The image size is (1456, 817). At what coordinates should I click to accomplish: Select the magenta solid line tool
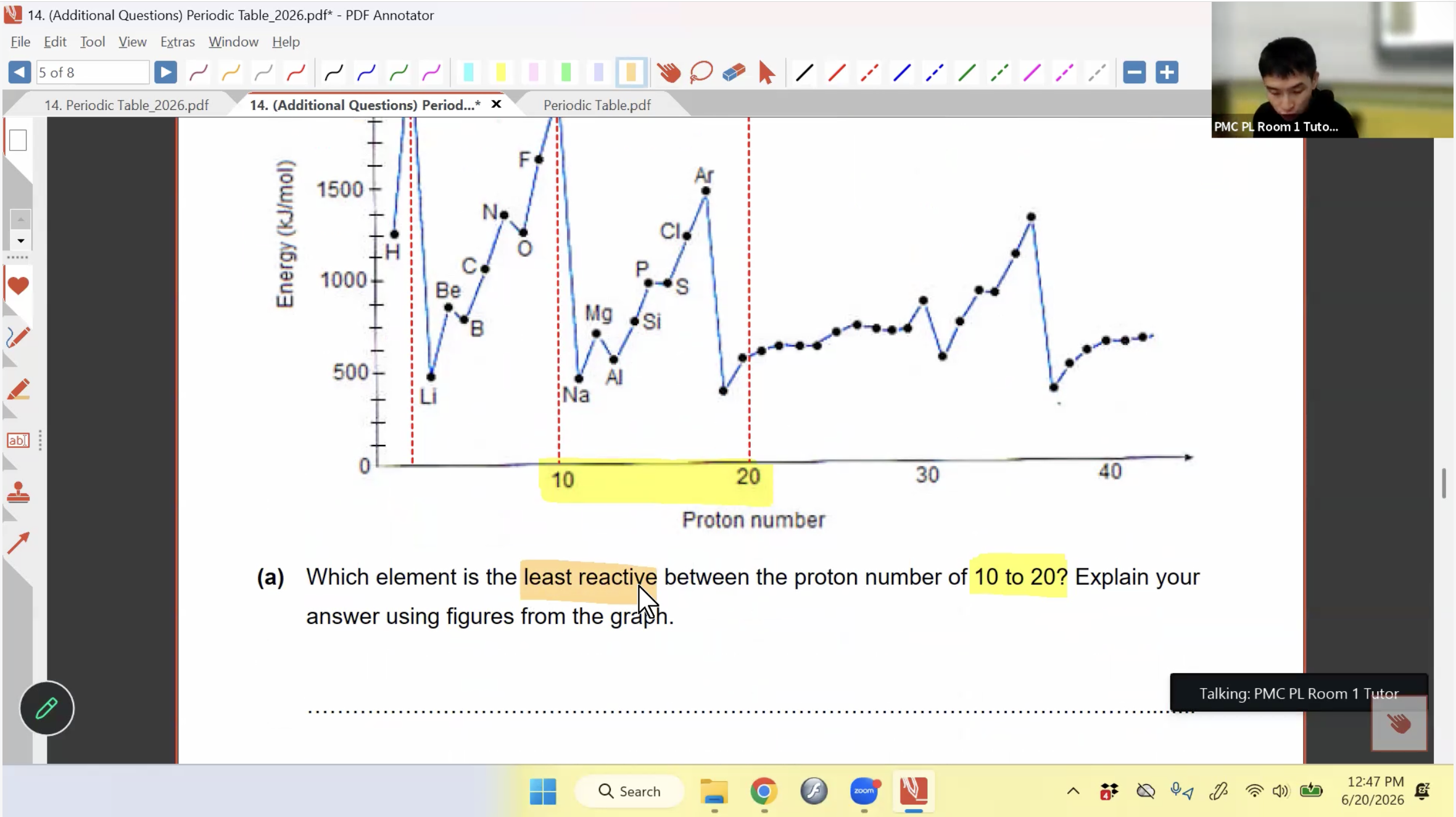(x=1032, y=73)
